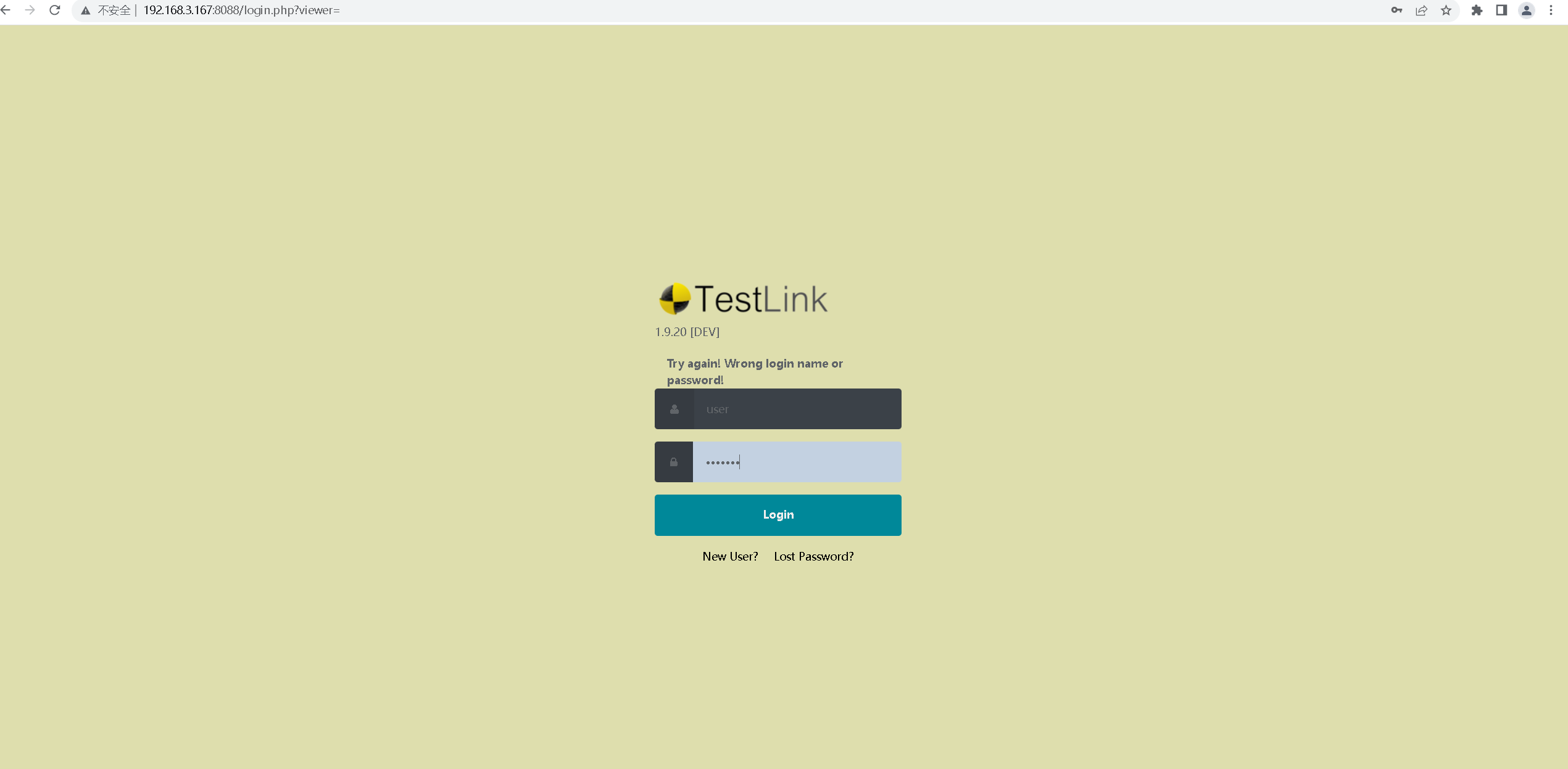The height and width of the screenshot is (769, 1568).
Task: Click the lock icon beside the password field
Action: click(674, 462)
